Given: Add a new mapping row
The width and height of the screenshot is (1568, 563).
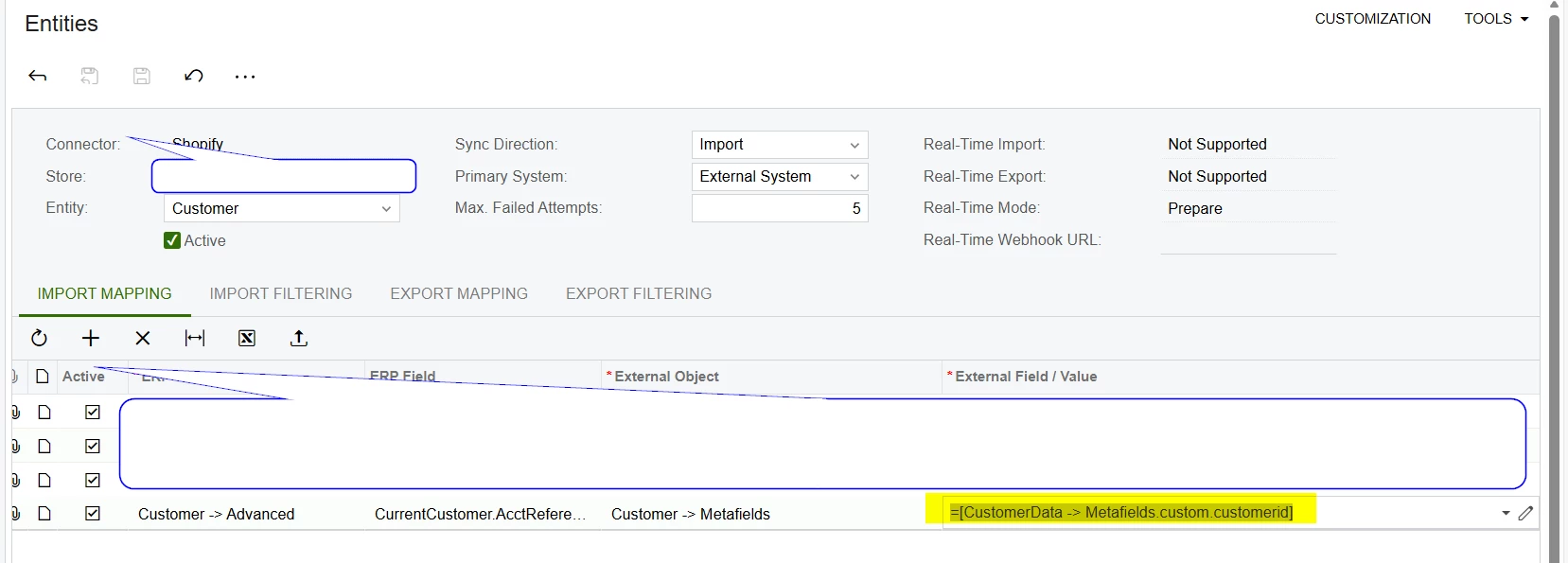Looking at the screenshot, I should tap(91, 338).
